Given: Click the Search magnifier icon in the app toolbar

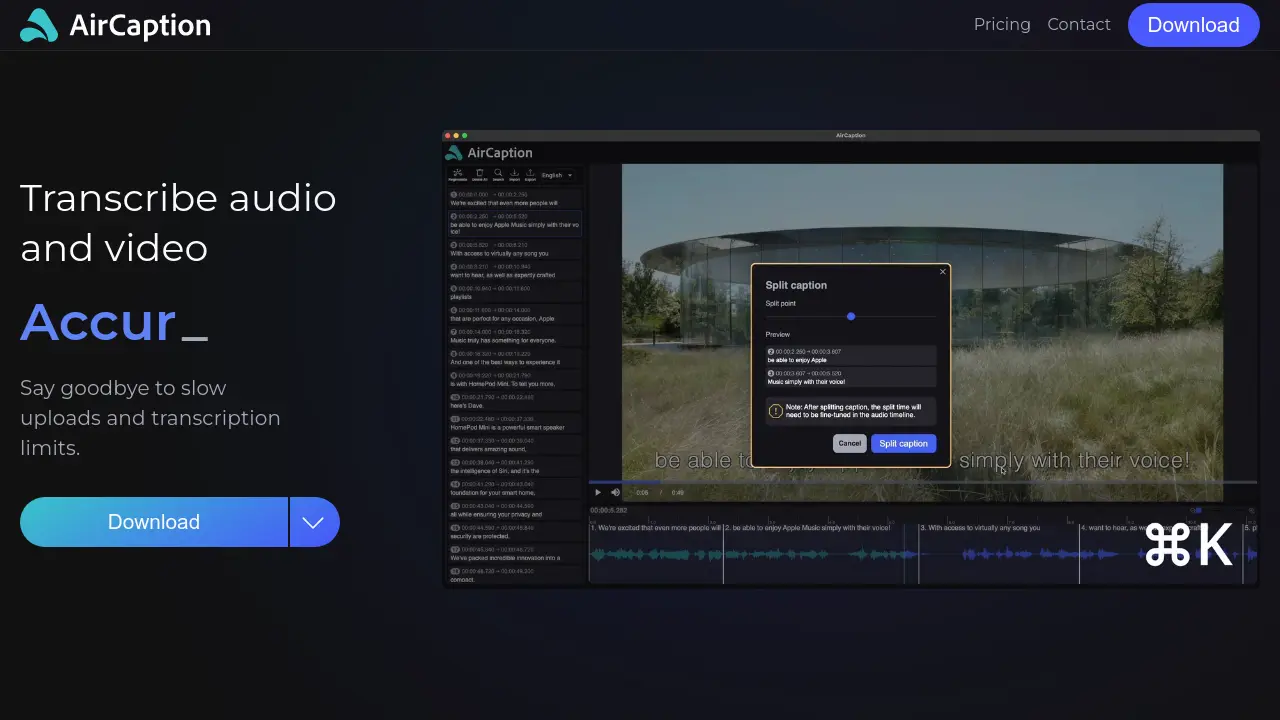Looking at the screenshot, I should pos(498,174).
